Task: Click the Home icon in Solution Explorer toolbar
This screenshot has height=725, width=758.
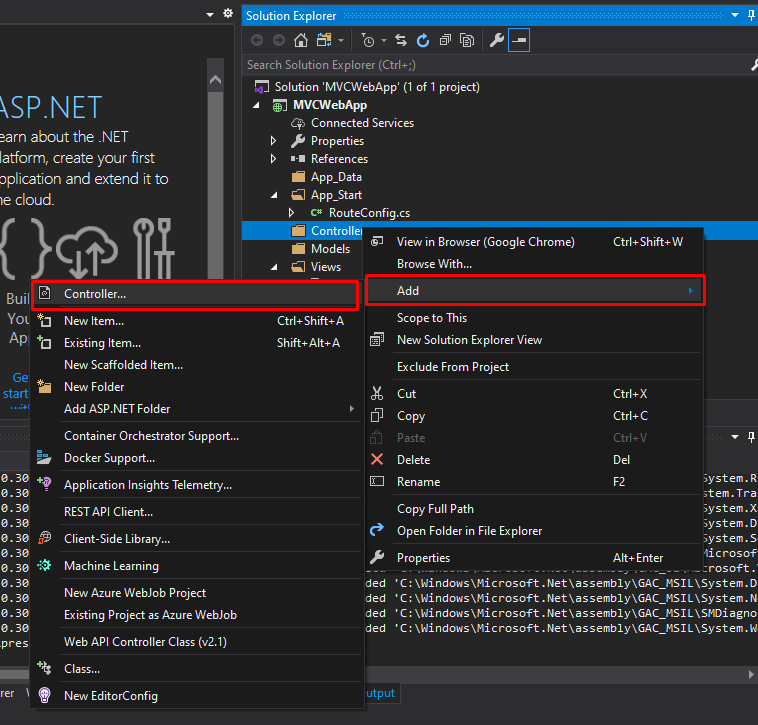Action: [x=301, y=40]
